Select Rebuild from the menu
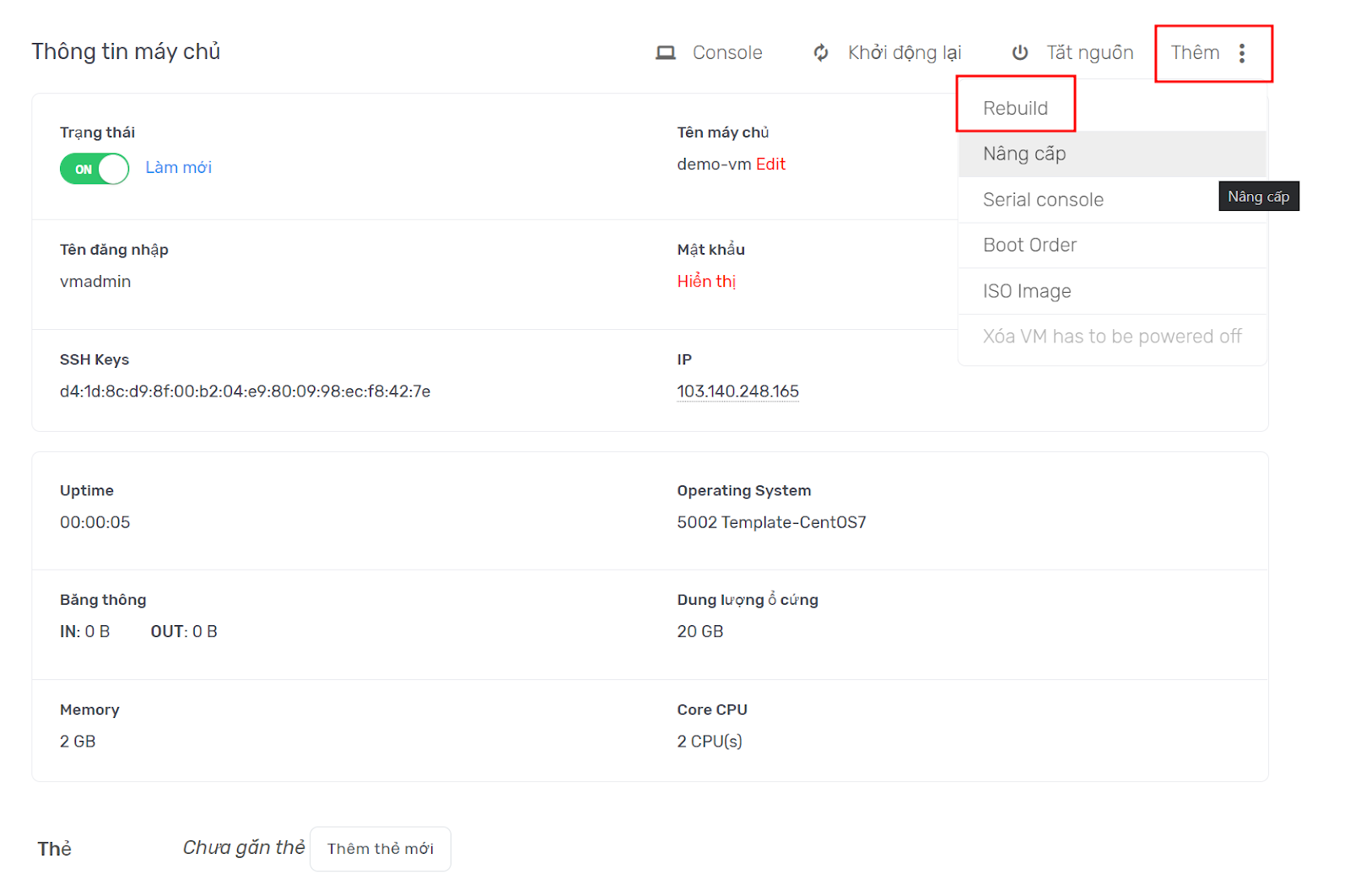Screen dimensions: 1350x896 pyautogui.click(x=1015, y=108)
